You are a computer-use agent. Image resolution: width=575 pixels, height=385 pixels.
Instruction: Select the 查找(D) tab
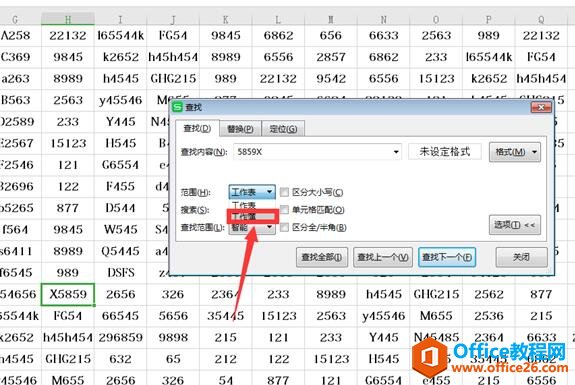197,128
